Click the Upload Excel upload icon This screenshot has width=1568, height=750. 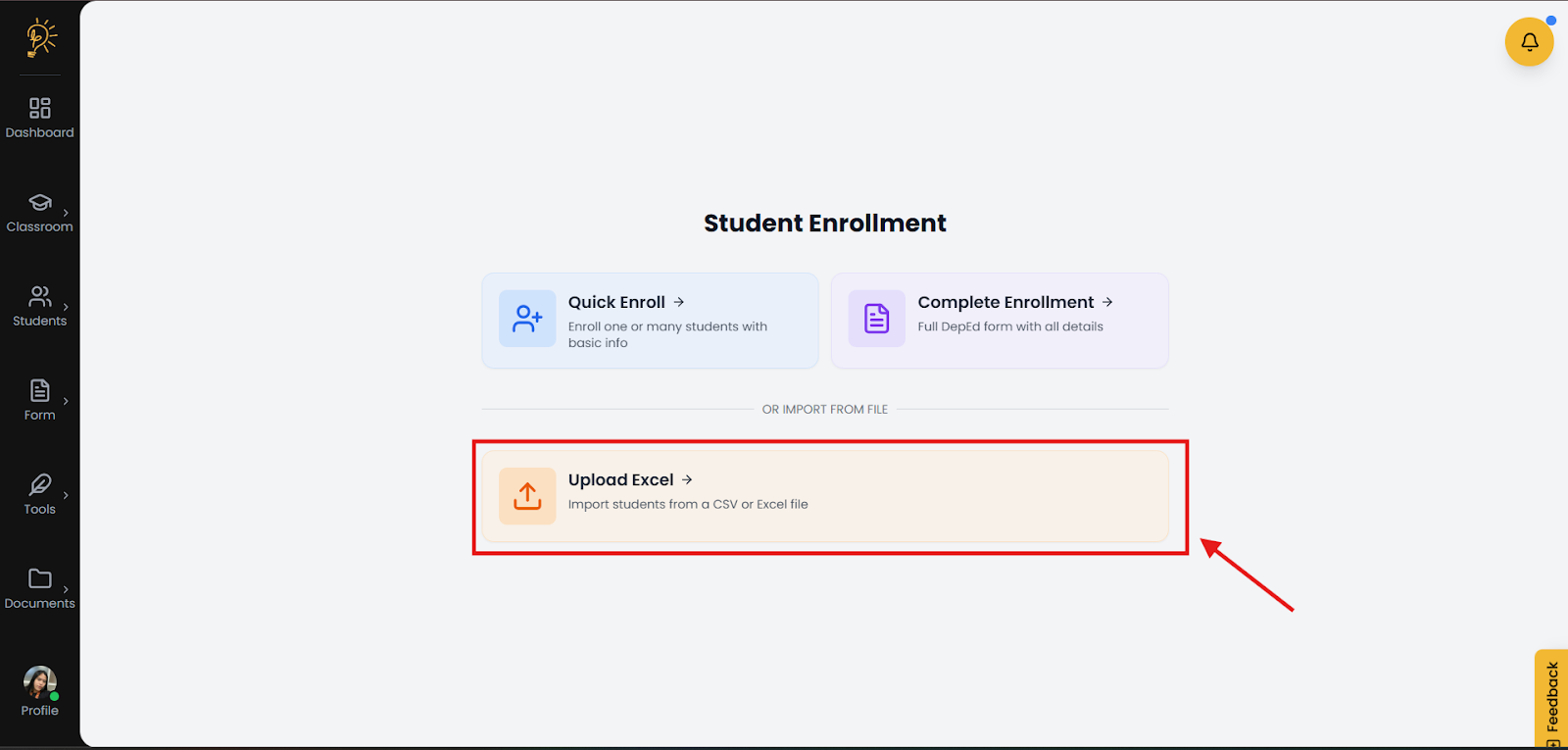527,496
